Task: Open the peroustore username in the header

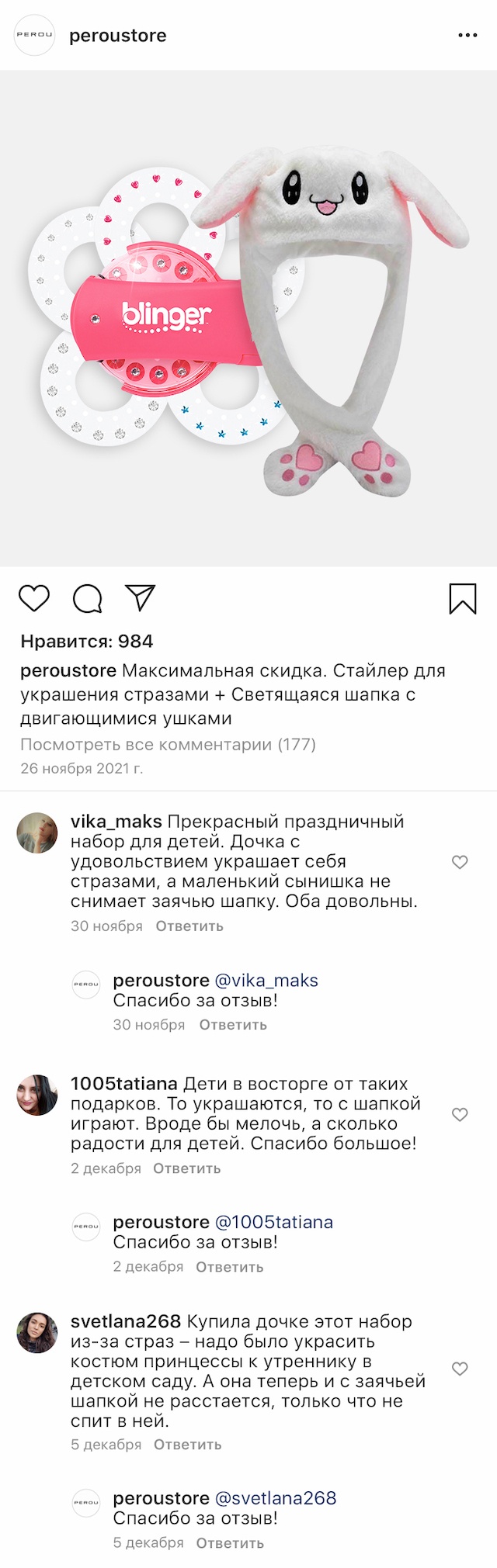Action: click(118, 36)
